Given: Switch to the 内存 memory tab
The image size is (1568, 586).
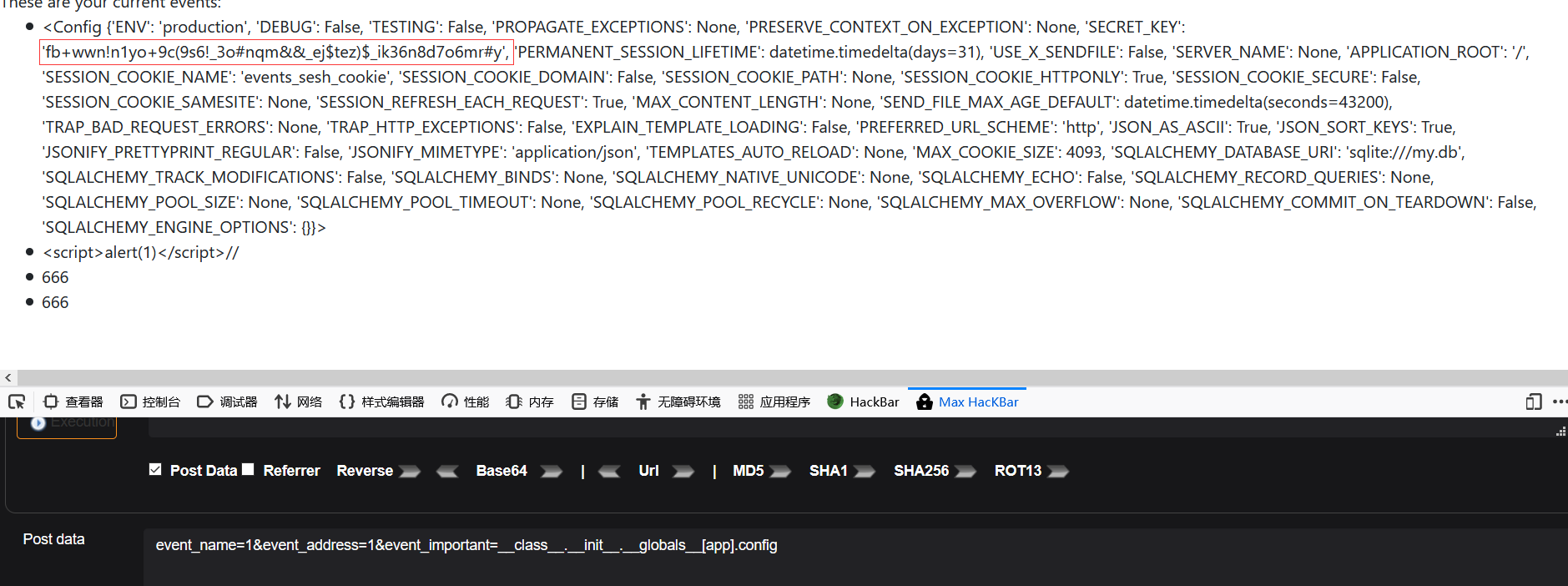Looking at the screenshot, I should pos(530,402).
